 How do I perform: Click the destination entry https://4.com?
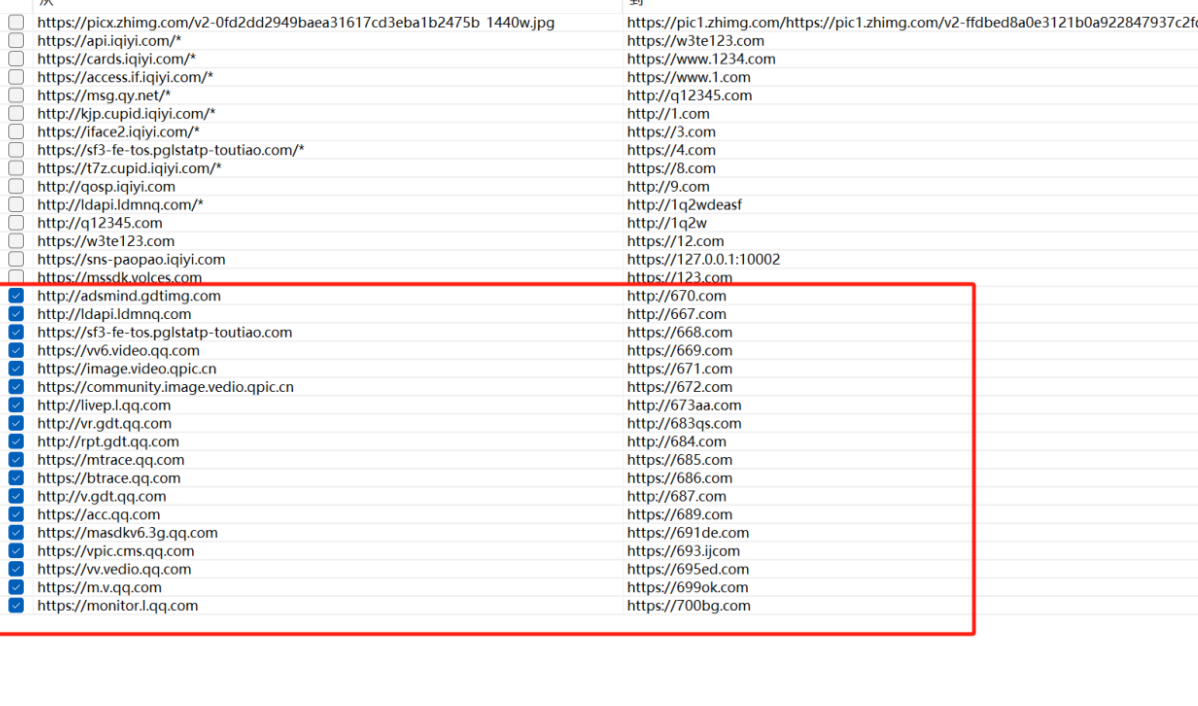(672, 150)
